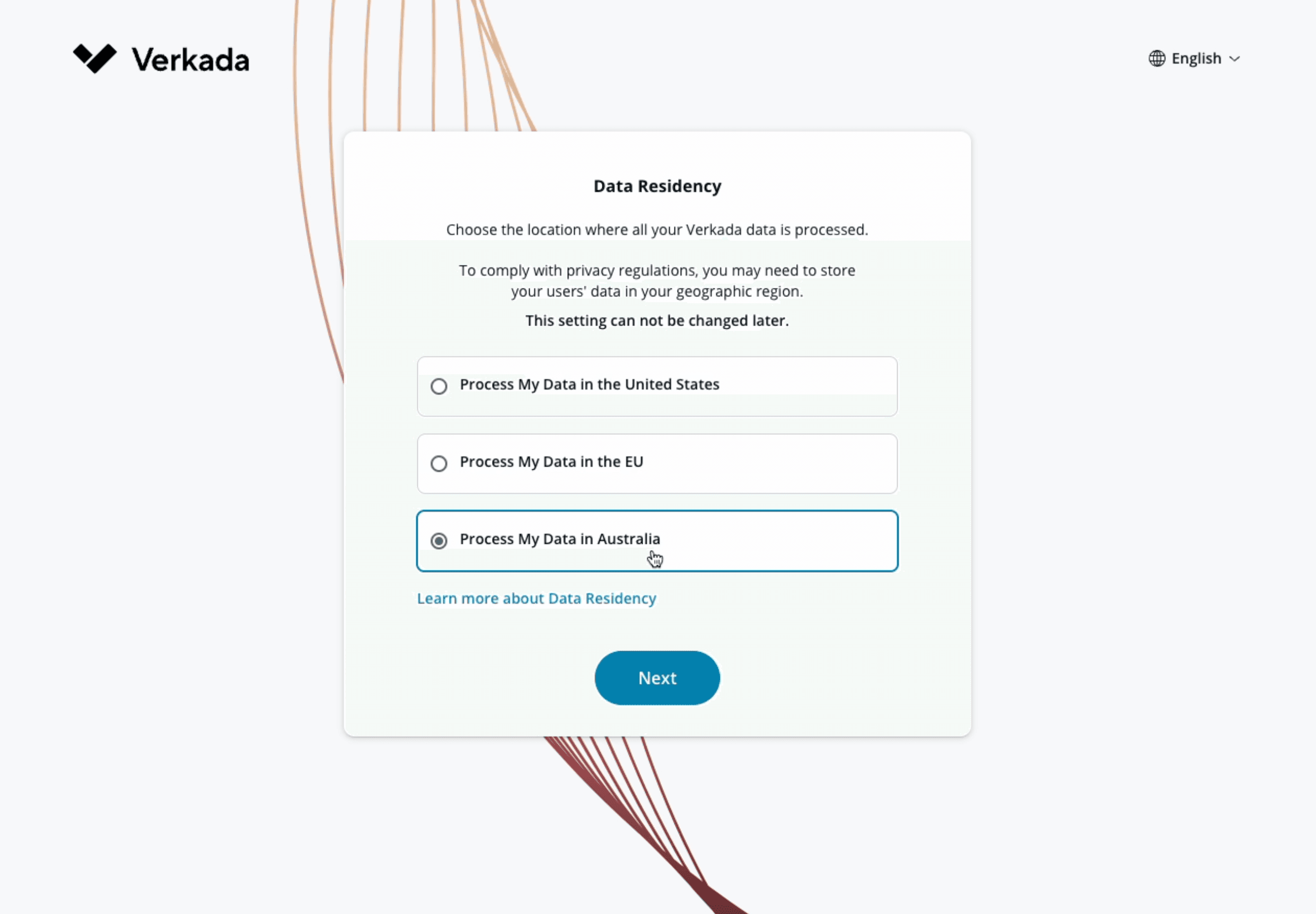1316x914 pixels.
Task: Click the 'This setting can not be changed later' notice
Action: [x=657, y=321]
